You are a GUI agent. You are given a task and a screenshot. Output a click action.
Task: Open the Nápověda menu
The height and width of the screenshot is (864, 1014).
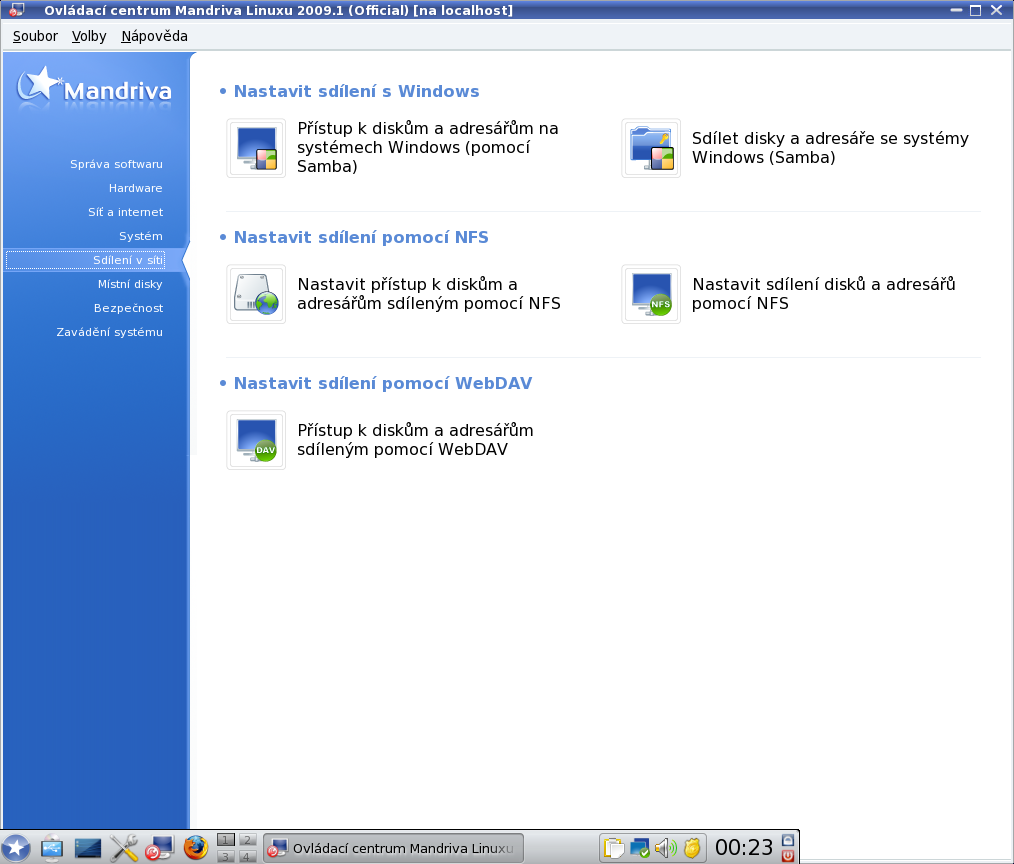point(155,36)
